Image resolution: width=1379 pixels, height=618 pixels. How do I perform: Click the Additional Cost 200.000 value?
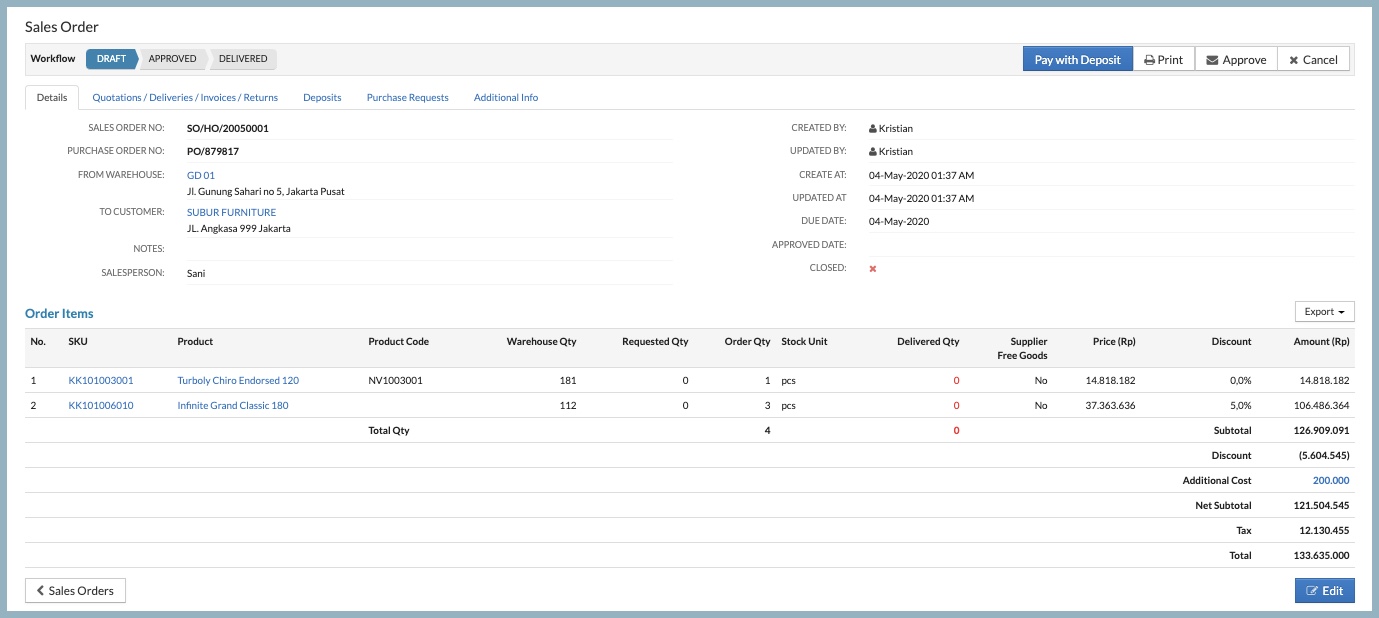(1331, 481)
